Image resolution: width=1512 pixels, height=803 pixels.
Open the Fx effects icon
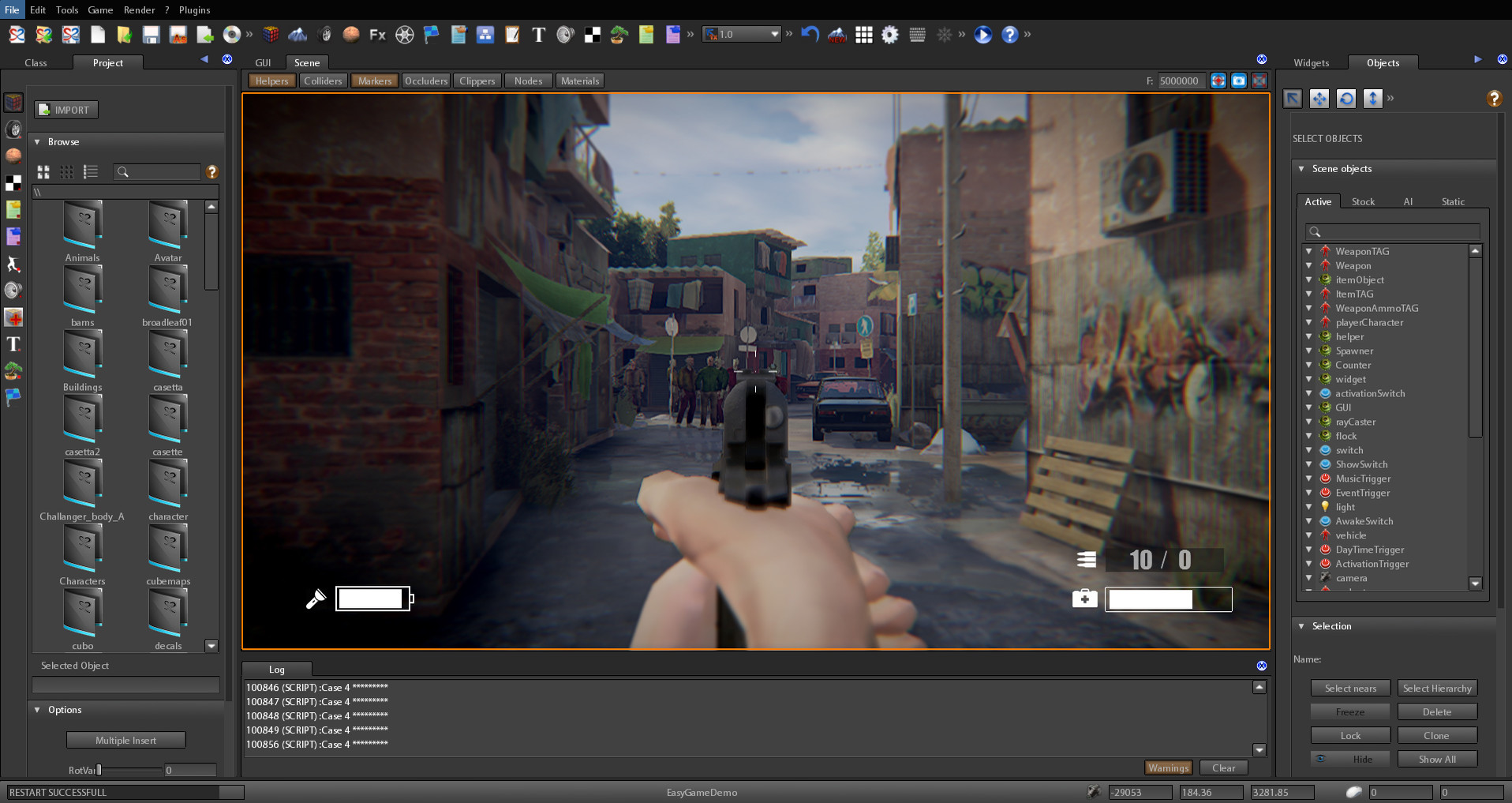coord(376,35)
